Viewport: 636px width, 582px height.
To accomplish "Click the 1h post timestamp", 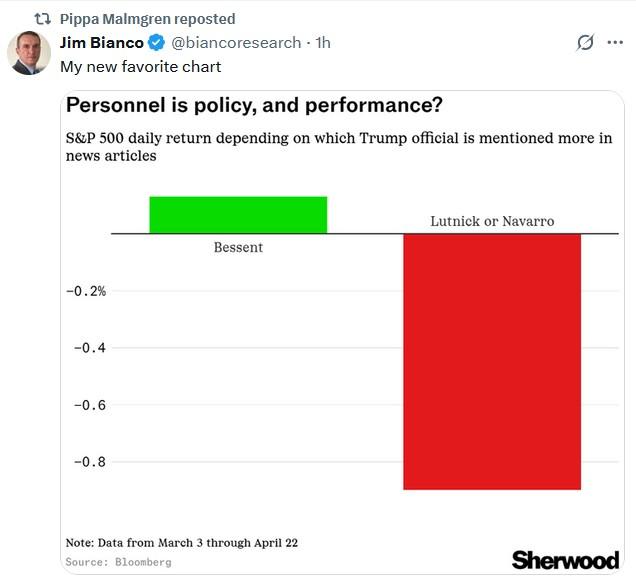I will tap(323, 43).
